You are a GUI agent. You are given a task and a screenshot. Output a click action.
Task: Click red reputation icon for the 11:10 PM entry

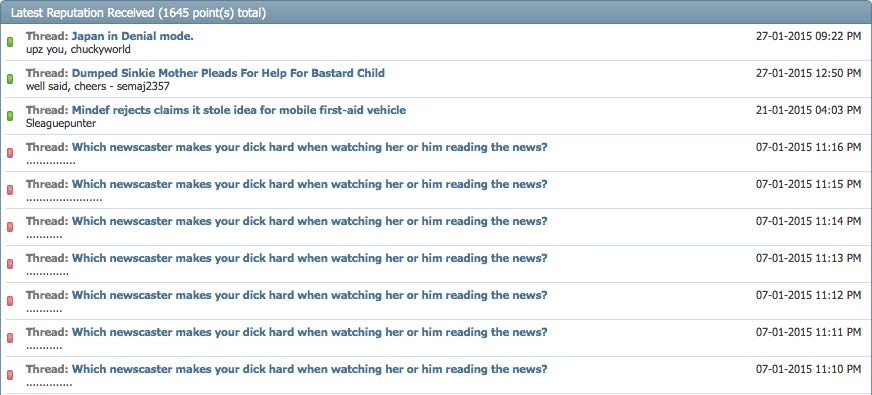click(10, 374)
